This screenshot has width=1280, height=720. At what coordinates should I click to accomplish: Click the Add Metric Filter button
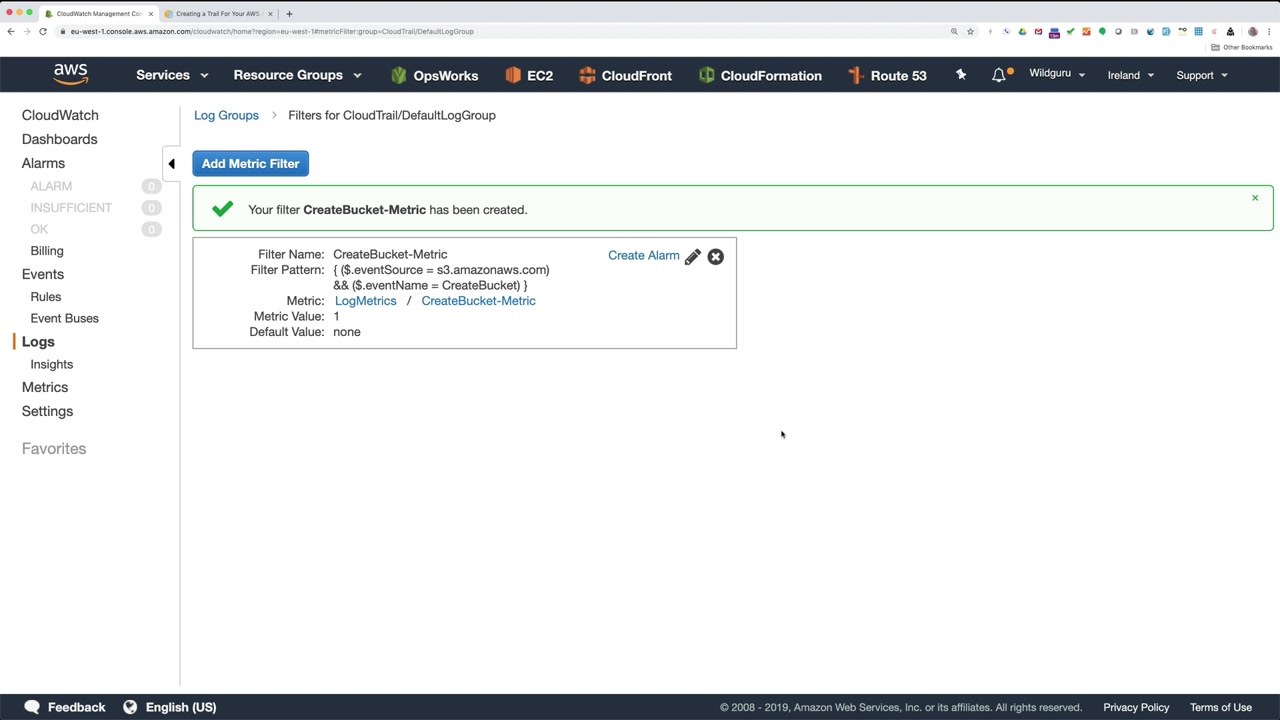[x=251, y=164]
